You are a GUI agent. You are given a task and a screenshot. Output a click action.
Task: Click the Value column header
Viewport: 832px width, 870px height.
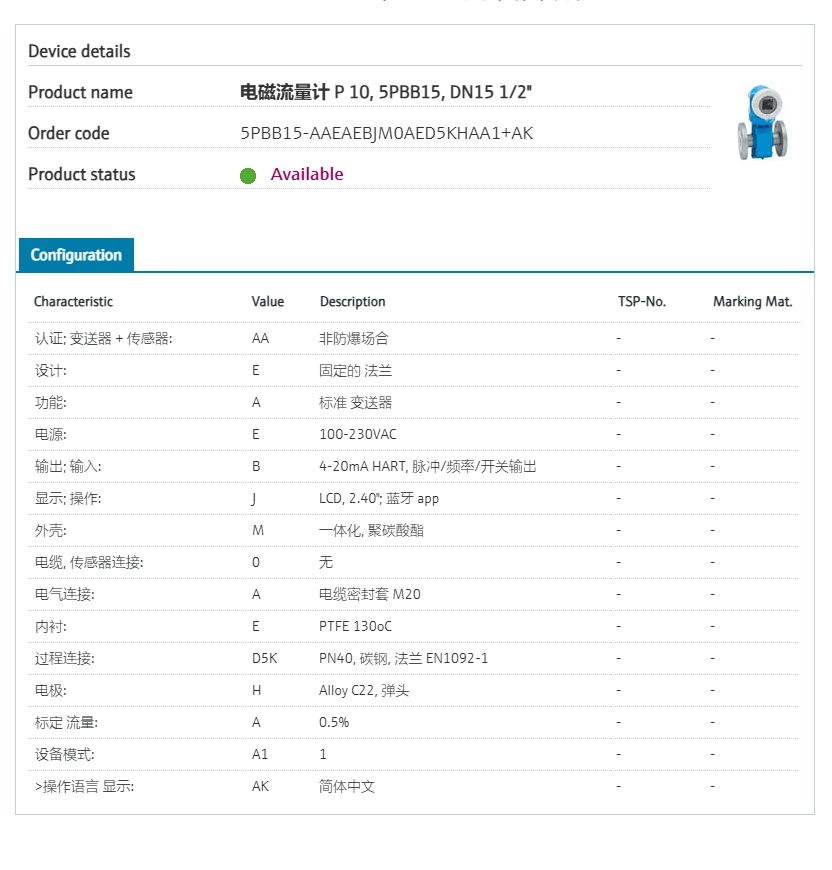click(x=268, y=302)
